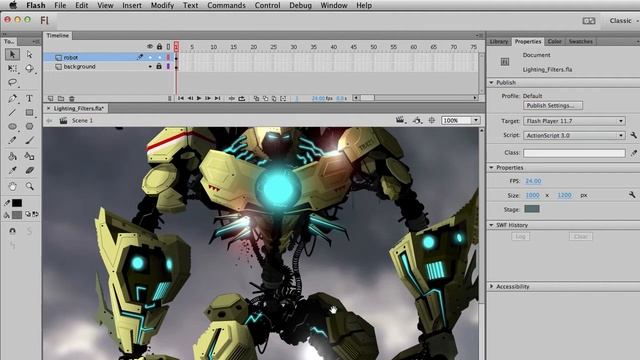640x360 pixels.
Task: Click the SWF History Log button
Action: [x=520, y=237]
